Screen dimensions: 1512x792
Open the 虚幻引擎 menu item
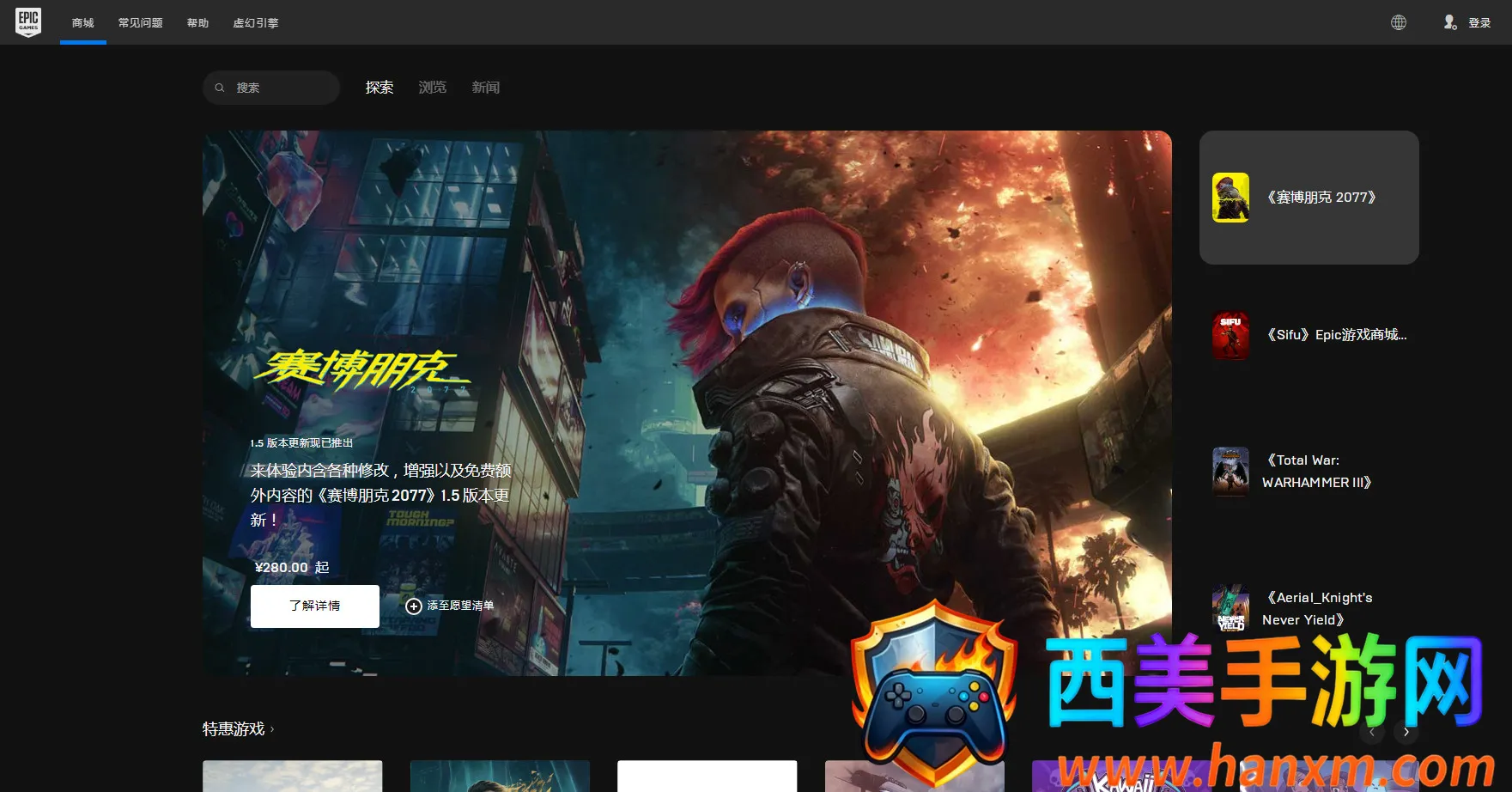coord(255,22)
